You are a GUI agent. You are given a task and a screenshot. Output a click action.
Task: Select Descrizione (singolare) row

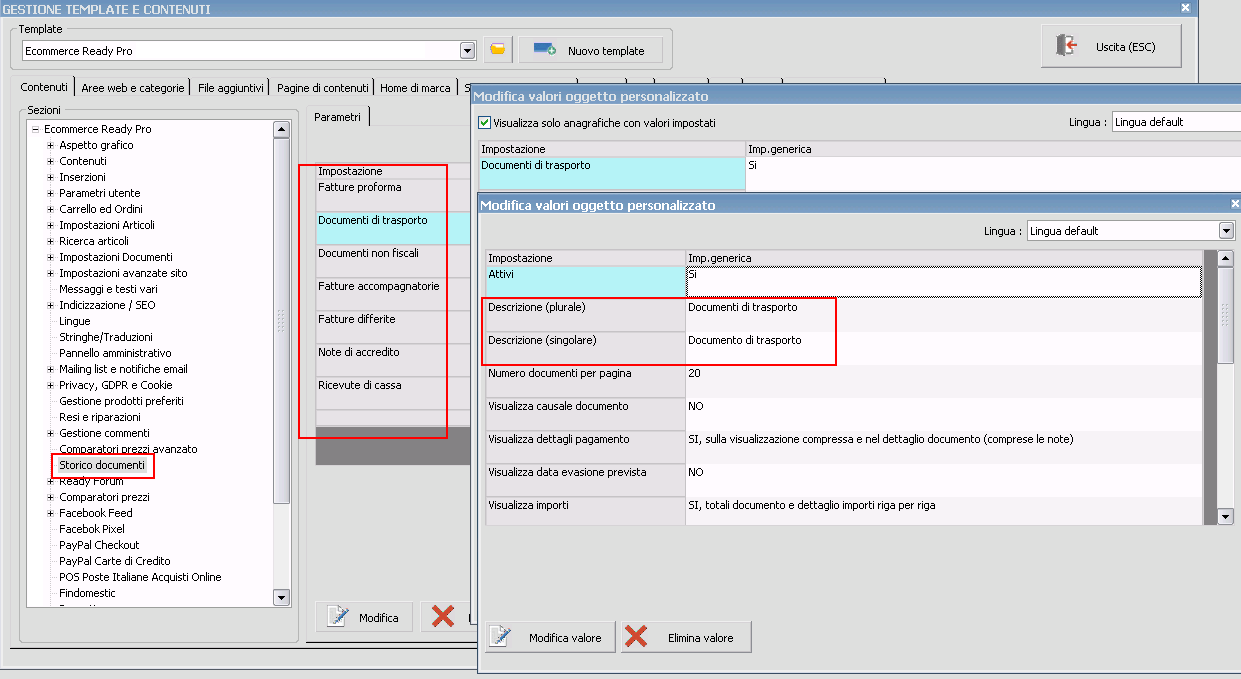844,348
